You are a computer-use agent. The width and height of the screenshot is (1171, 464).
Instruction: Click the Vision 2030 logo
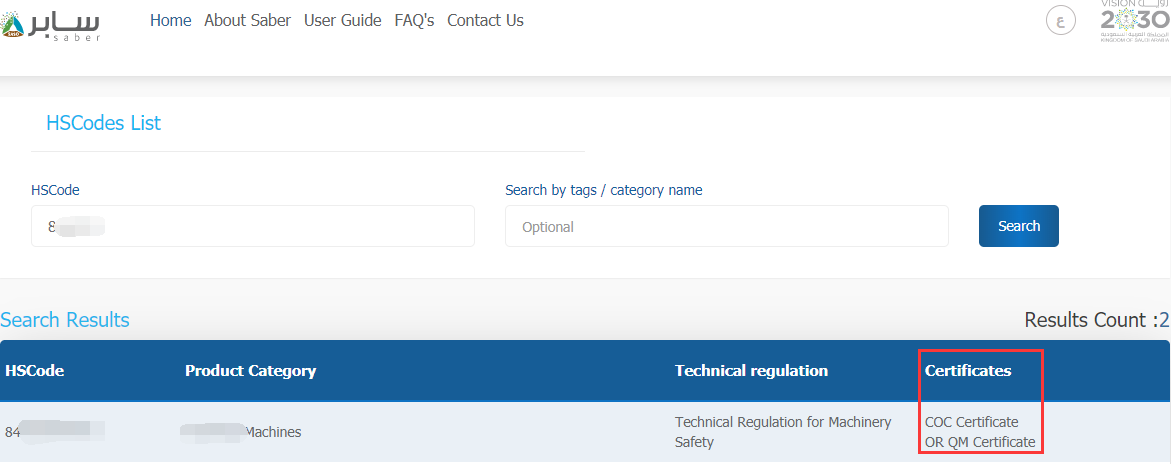pos(1135,22)
